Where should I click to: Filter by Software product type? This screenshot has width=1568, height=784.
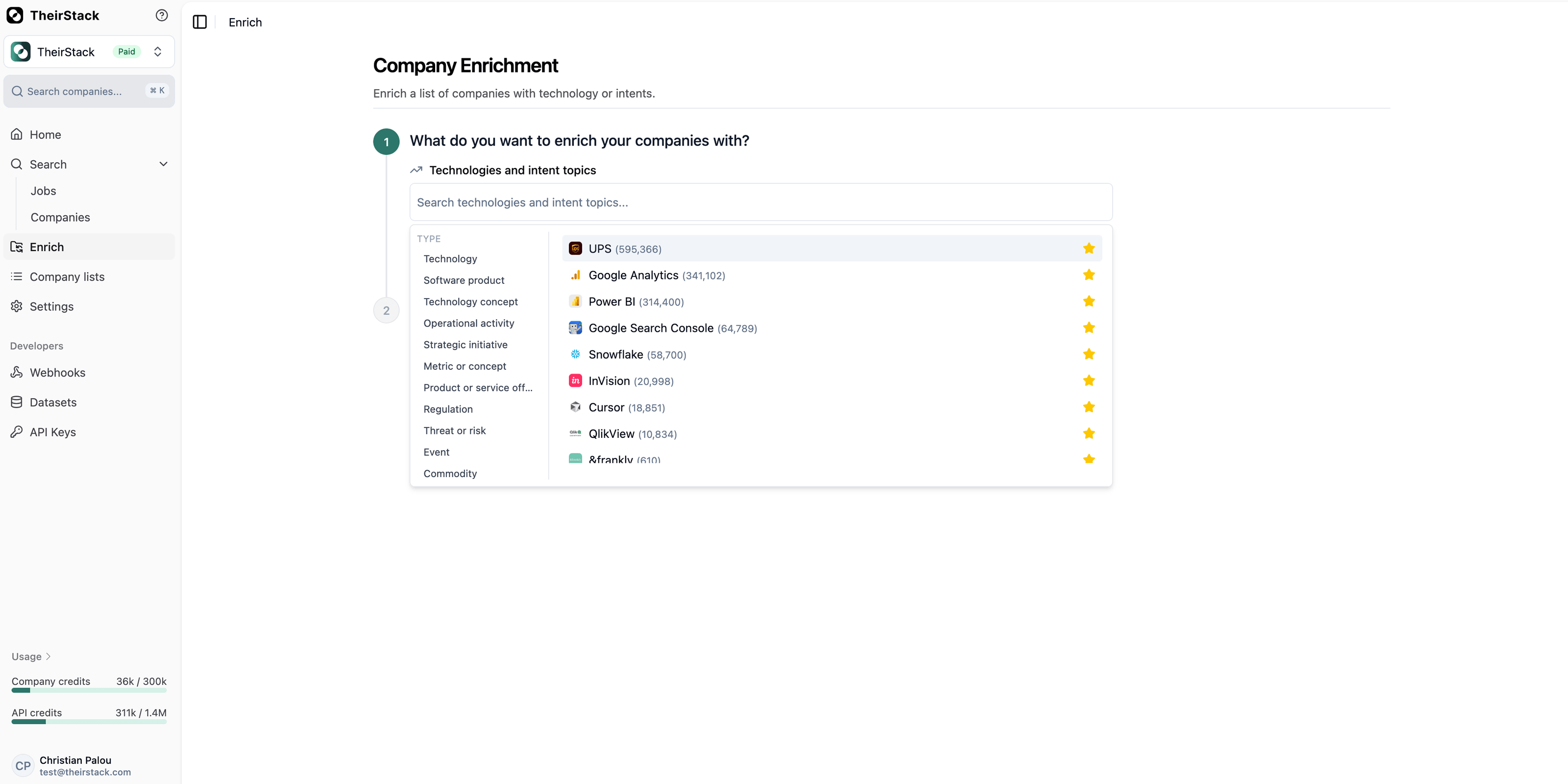point(464,280)
